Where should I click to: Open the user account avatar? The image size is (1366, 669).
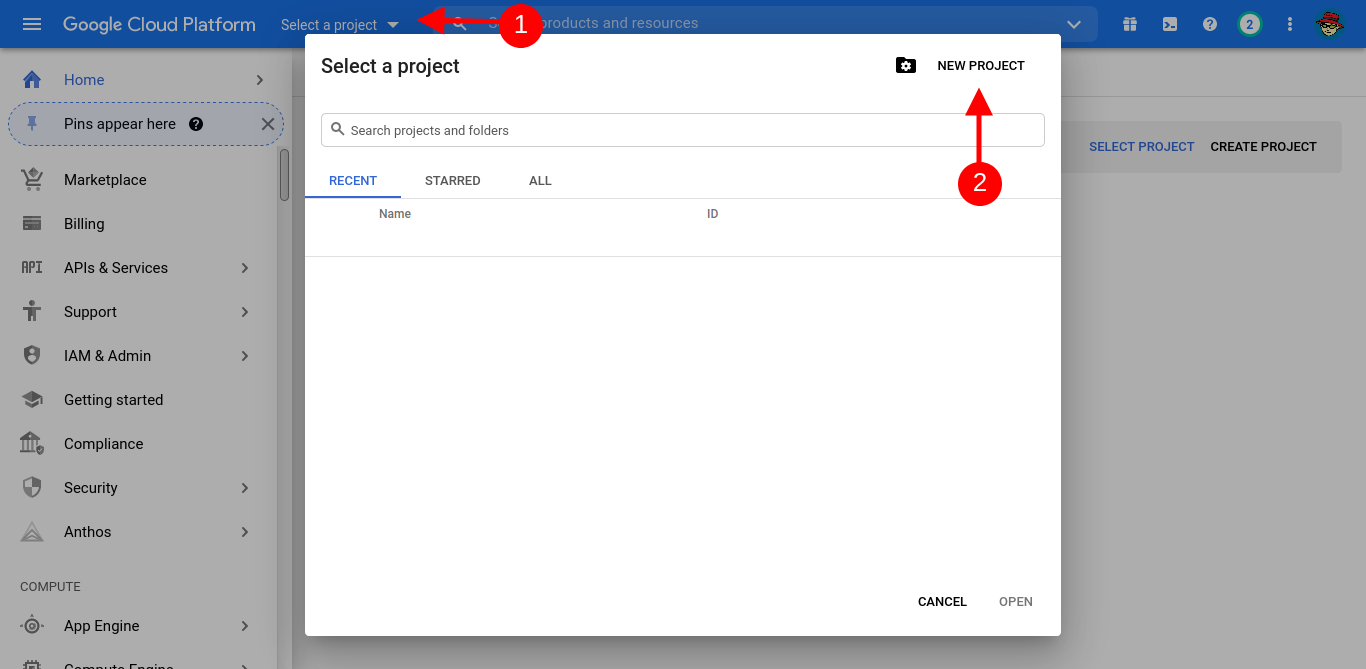click(x=1329, y=24)
